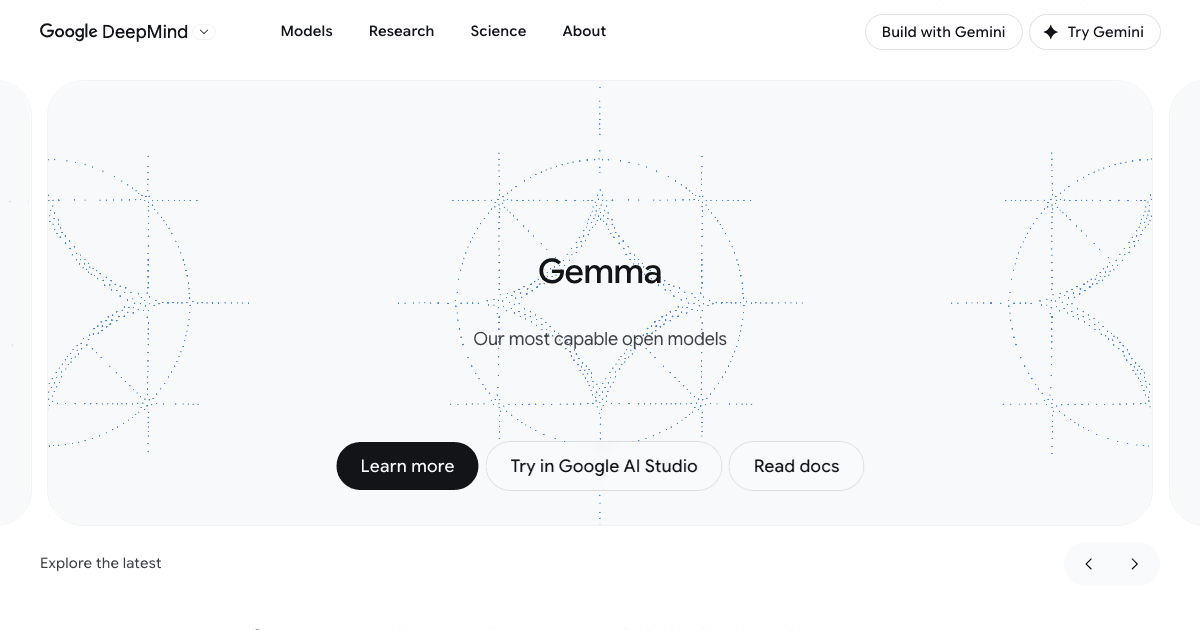1200x630 pixels.
Task: Expand the chevron next to Google DeepMind
Action: [204, 32]
